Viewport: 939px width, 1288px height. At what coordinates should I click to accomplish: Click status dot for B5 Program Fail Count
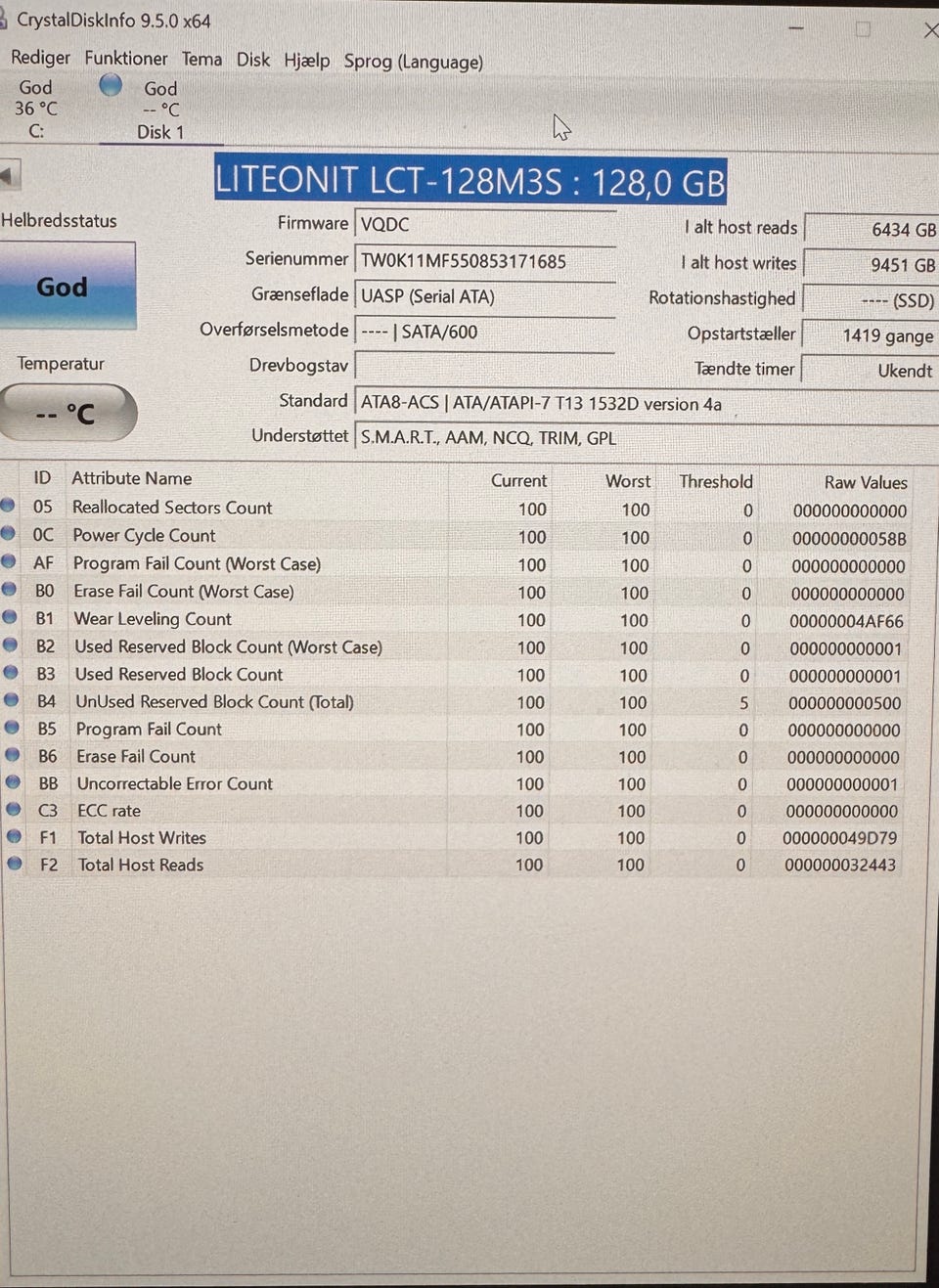click(12, 728)
